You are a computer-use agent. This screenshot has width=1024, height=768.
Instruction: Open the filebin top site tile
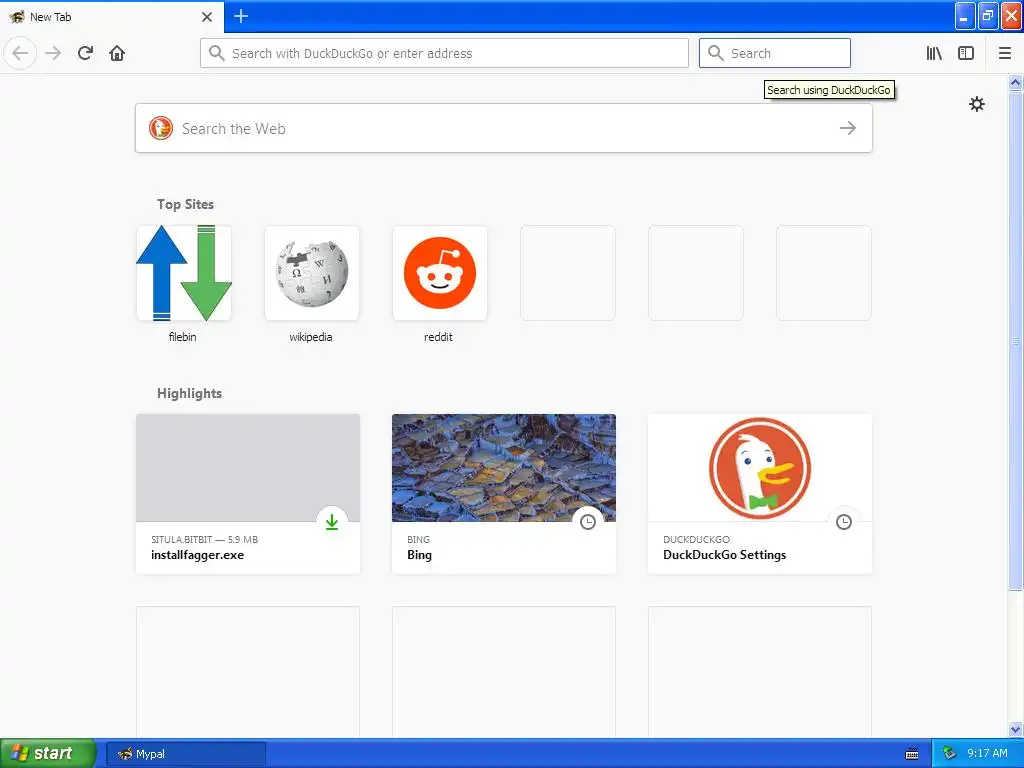tap(184, 273)
